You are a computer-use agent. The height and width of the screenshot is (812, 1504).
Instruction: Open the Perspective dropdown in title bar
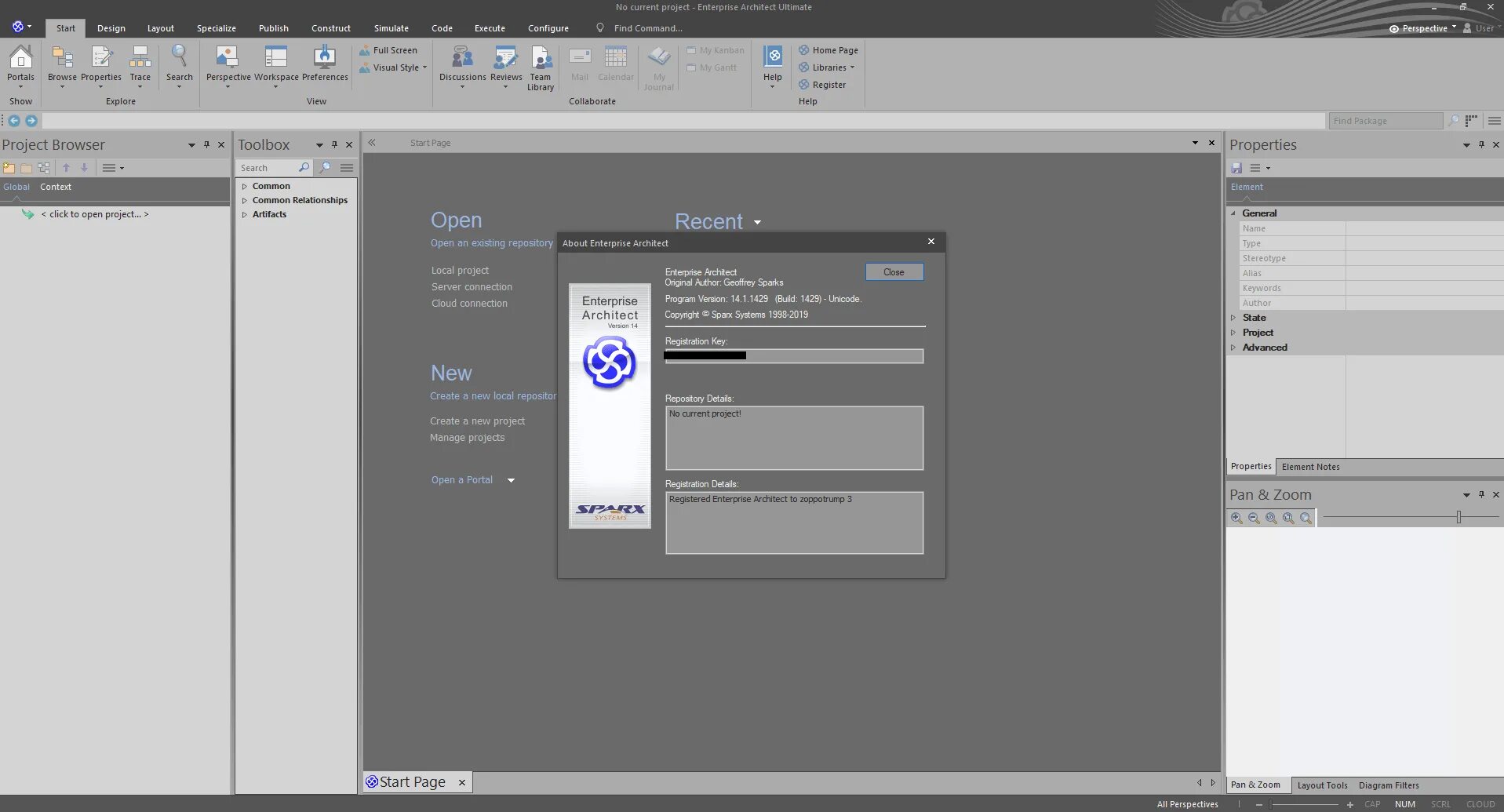(1422, 28)
